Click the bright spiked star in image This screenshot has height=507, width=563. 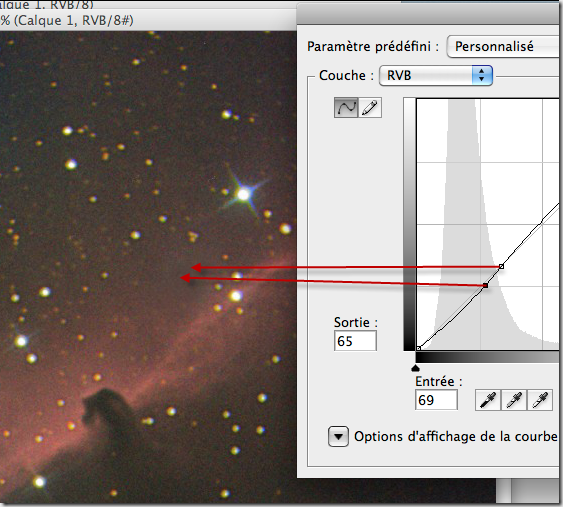click(x=244, y=194)
